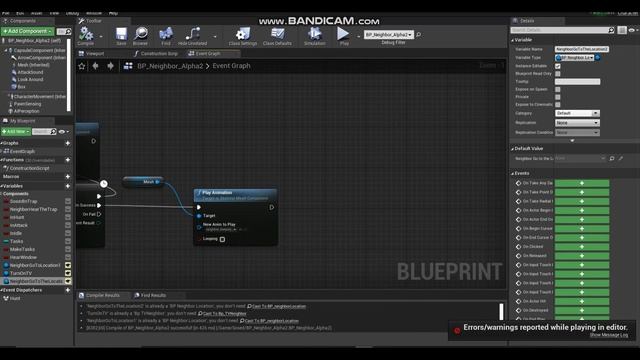Open the Debug Filter dropdown
Screen dimensions: 640x360
[x=389, y=35]
